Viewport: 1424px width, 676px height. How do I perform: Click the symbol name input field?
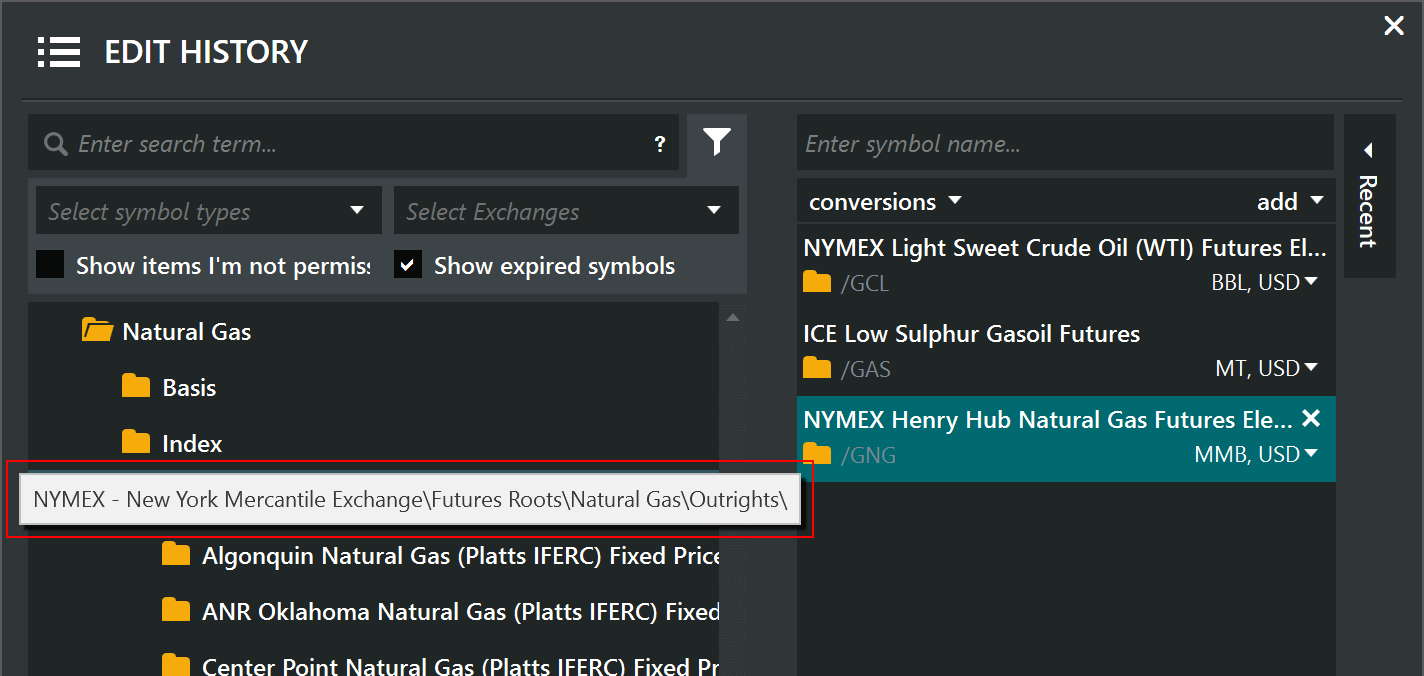tap(1065, 143)
